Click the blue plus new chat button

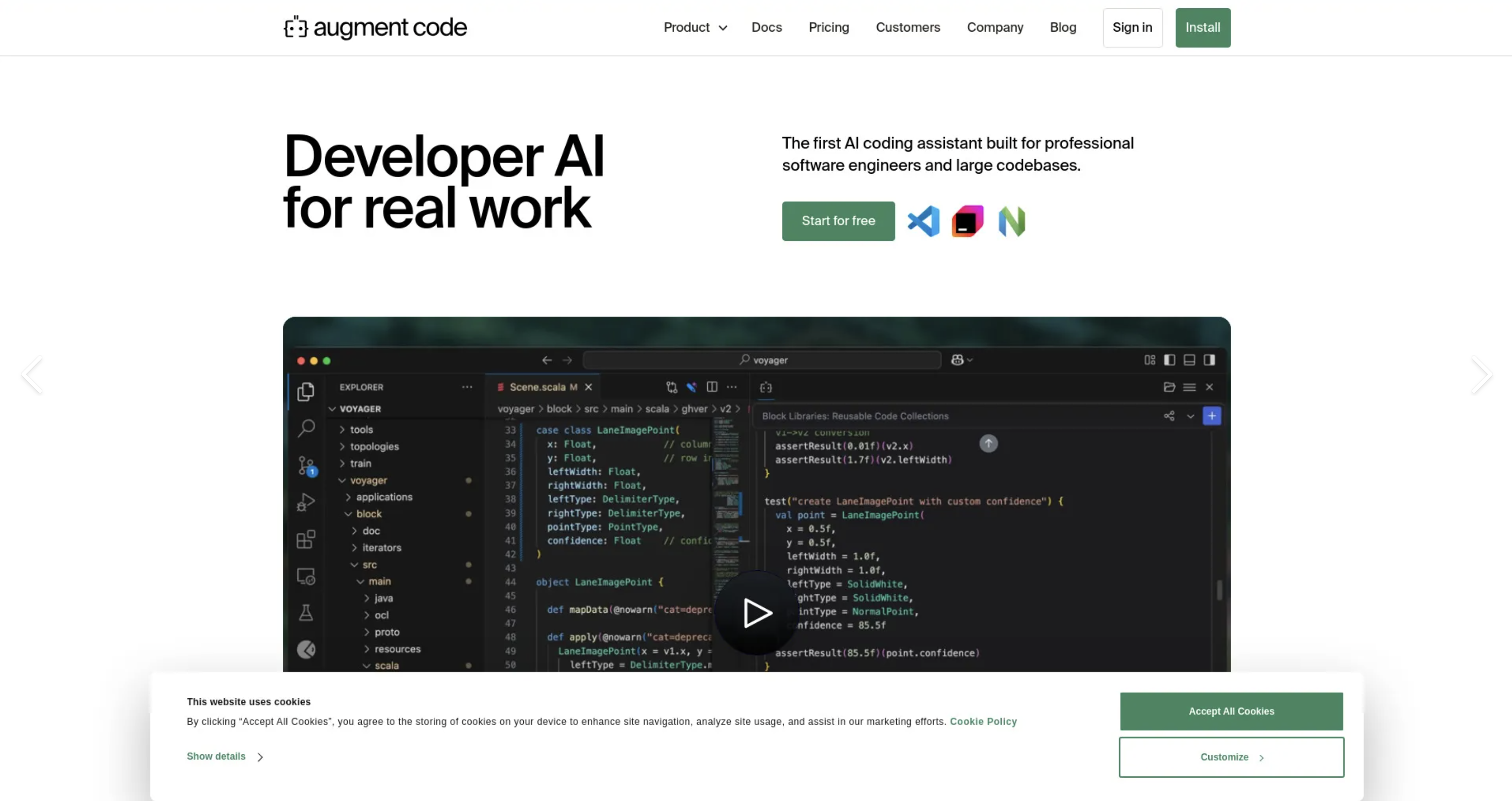(1212, 416)
